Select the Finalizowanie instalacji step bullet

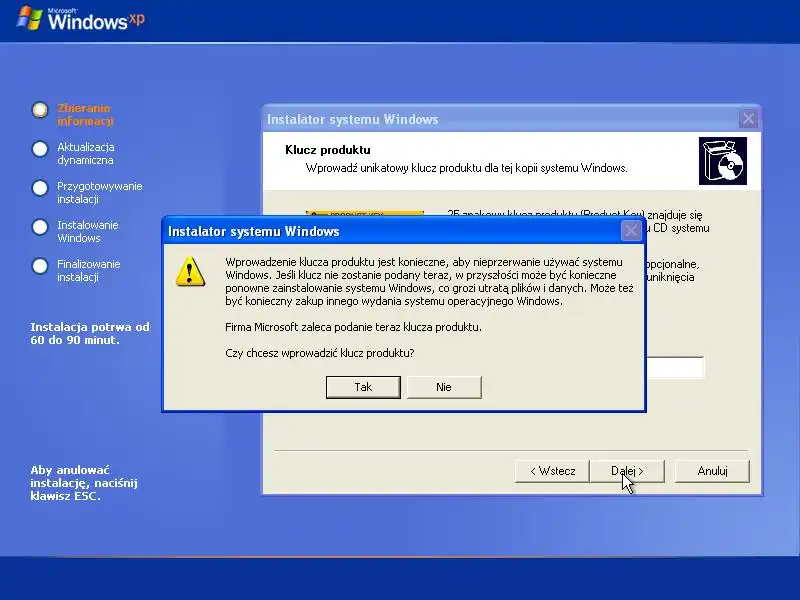40,266
